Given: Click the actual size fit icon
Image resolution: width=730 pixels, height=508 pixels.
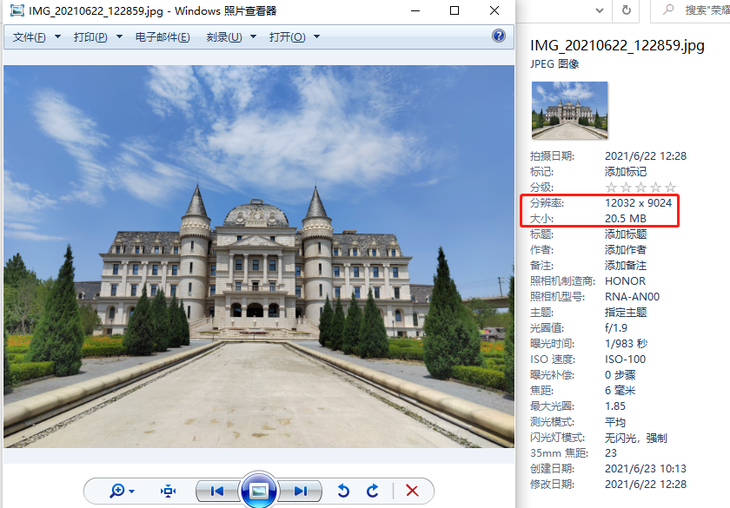Looking at the screenshot, I should click(x=168, y=490).
